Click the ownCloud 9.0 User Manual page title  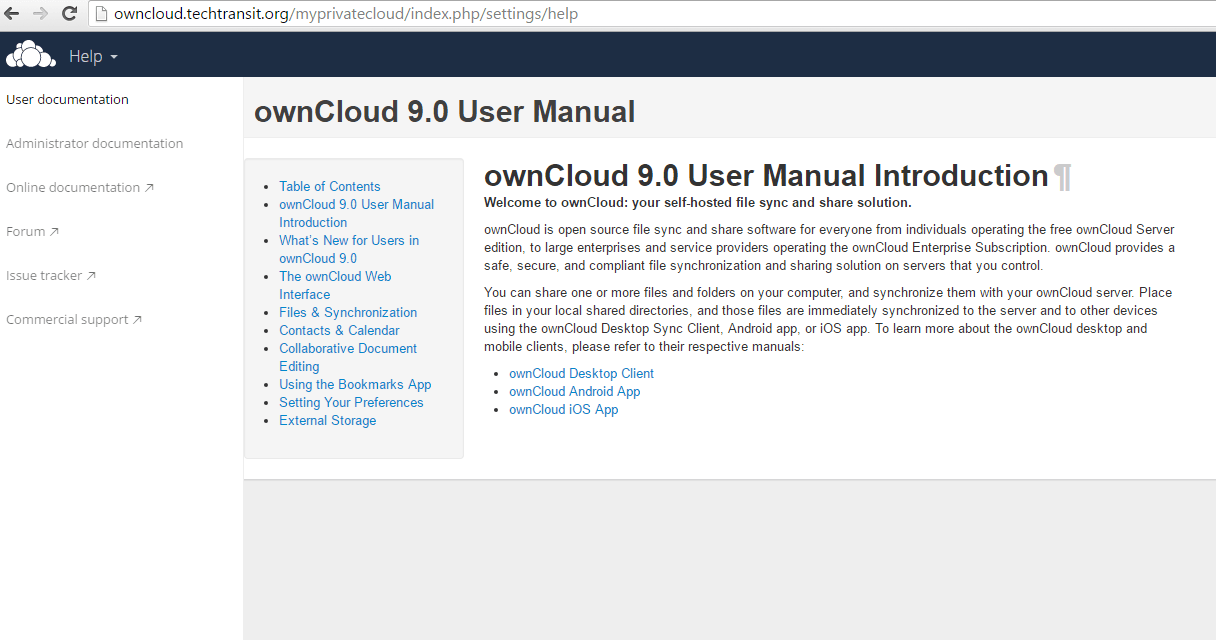coord(445,112)
